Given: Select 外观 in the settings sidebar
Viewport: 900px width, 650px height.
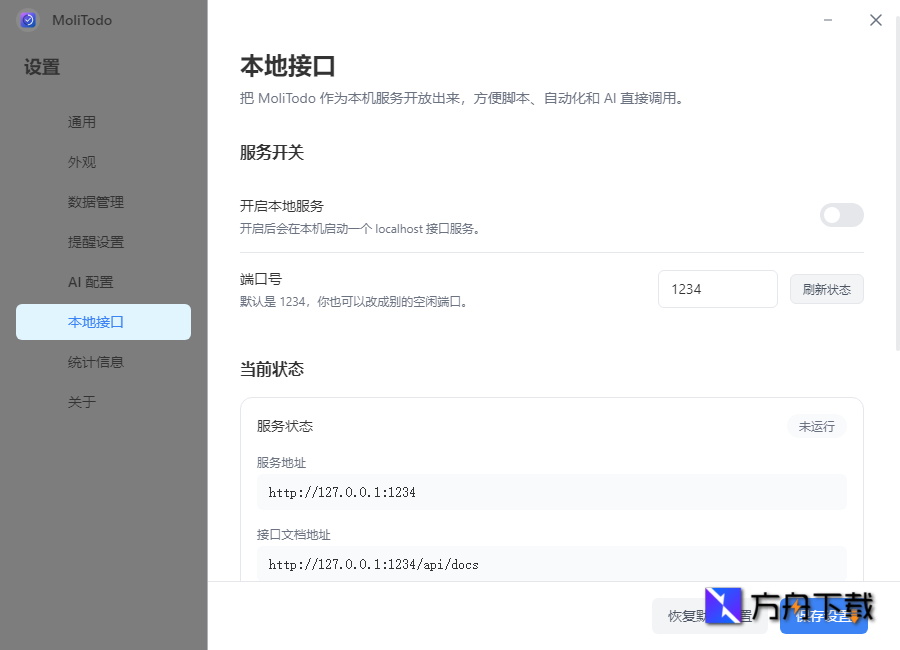Looking at the screenshot, I should click(x=82, y=162).
